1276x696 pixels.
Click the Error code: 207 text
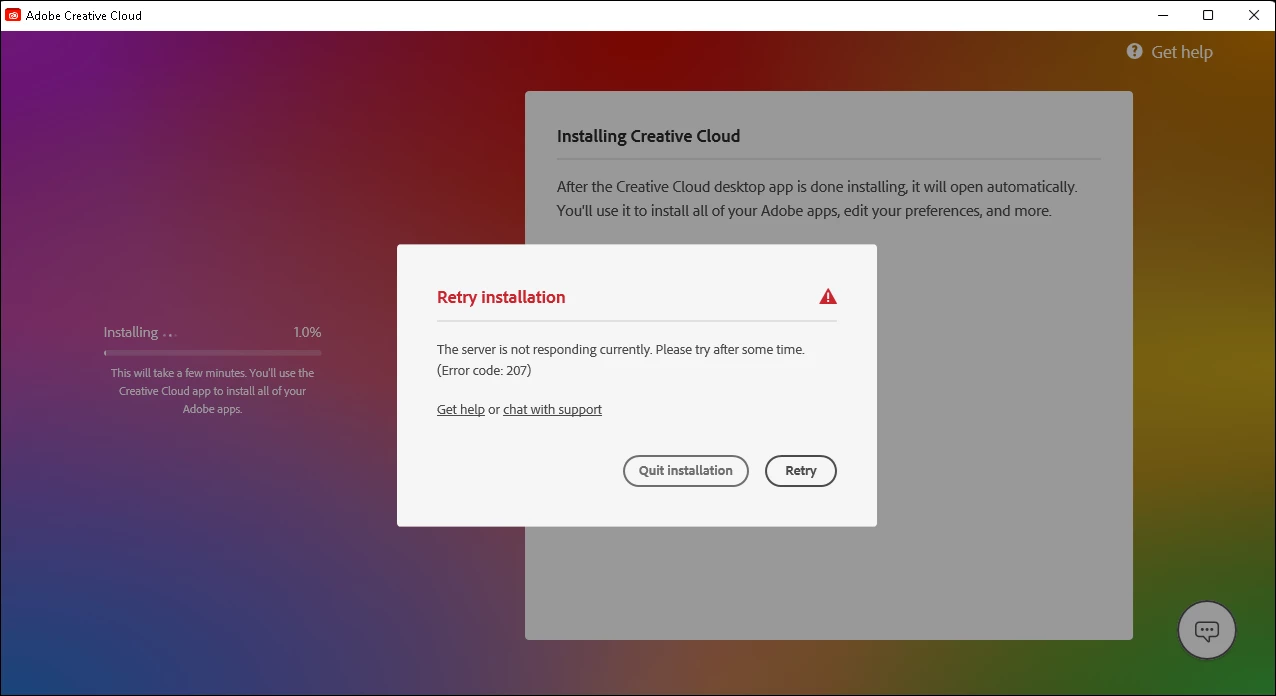[x=484, y=370]
